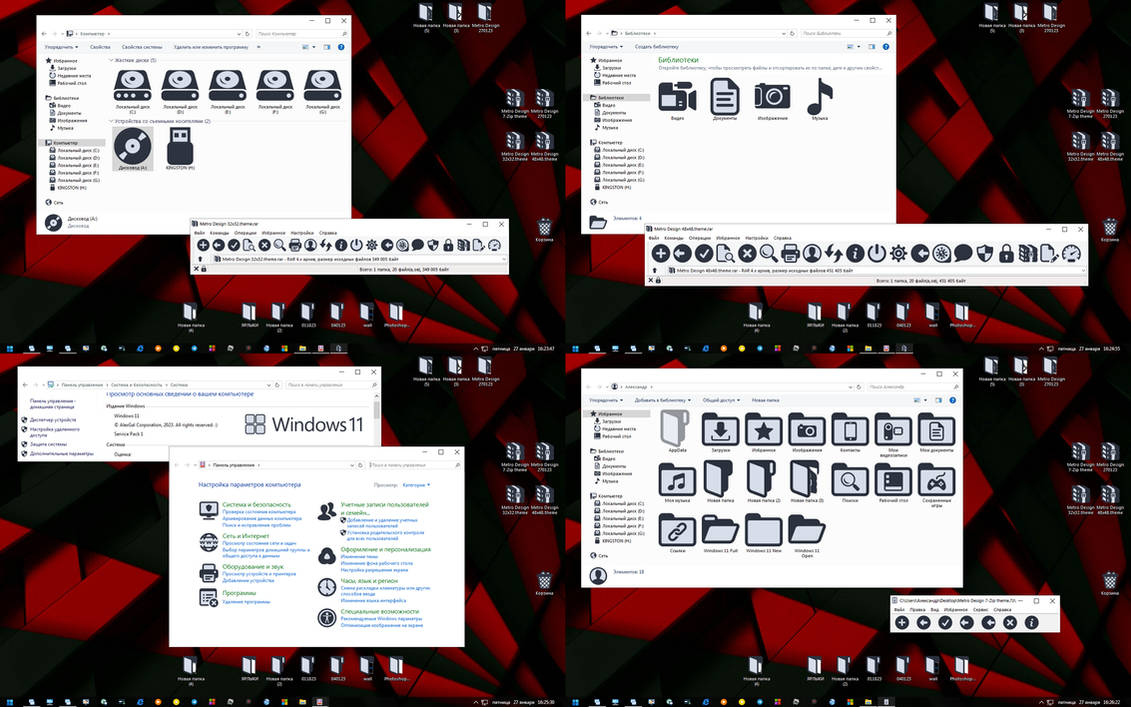Collapse the Жесткие диски (5) group

[111, 61]
